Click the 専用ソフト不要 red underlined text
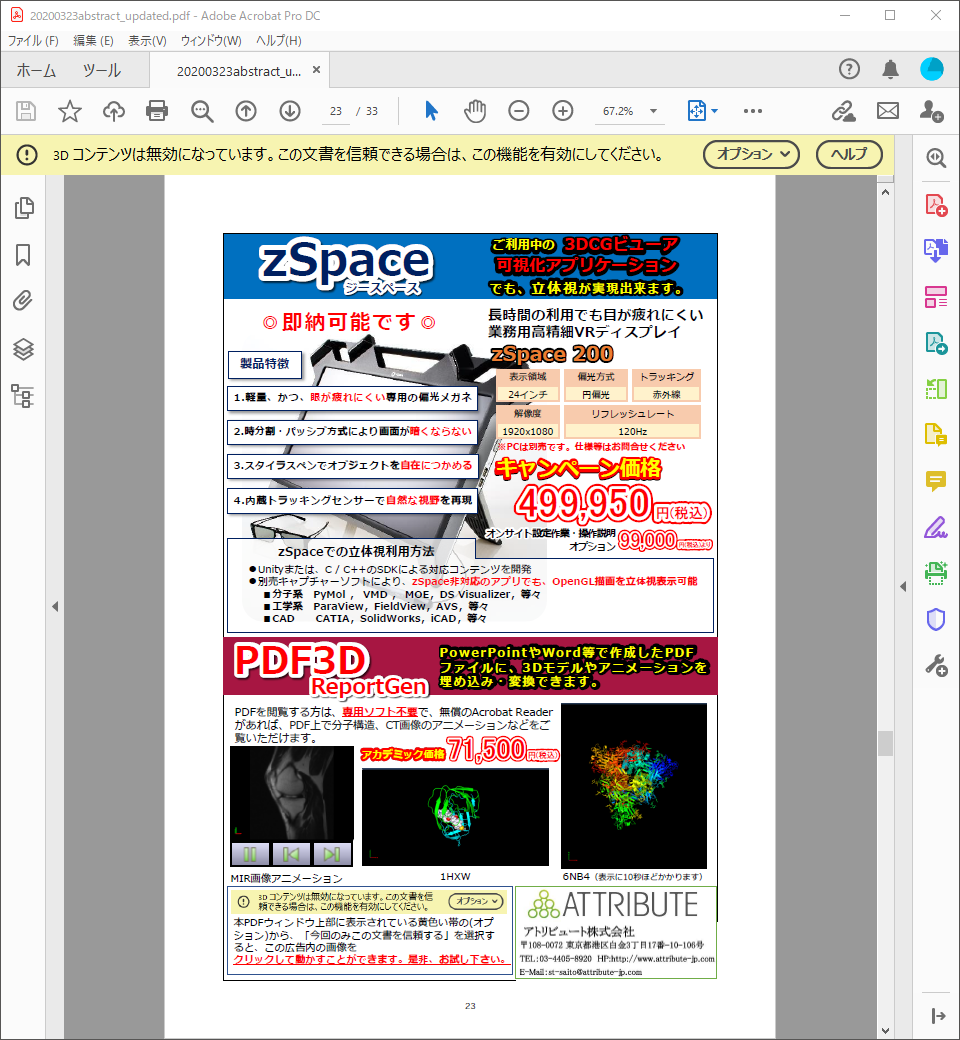Screen dimensions: 960x1040 click(380, 712)
